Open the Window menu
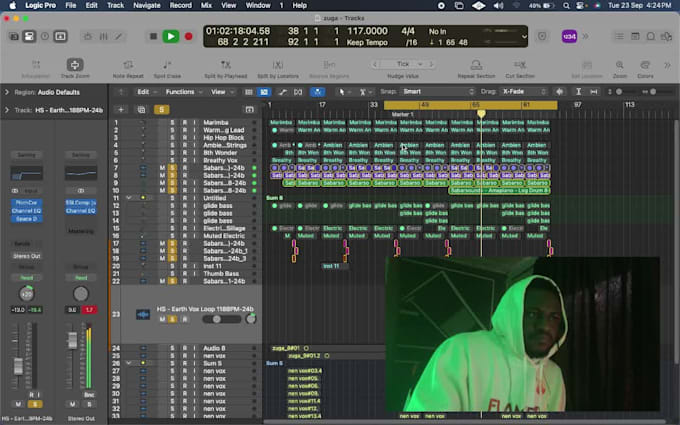 (258, 6)
